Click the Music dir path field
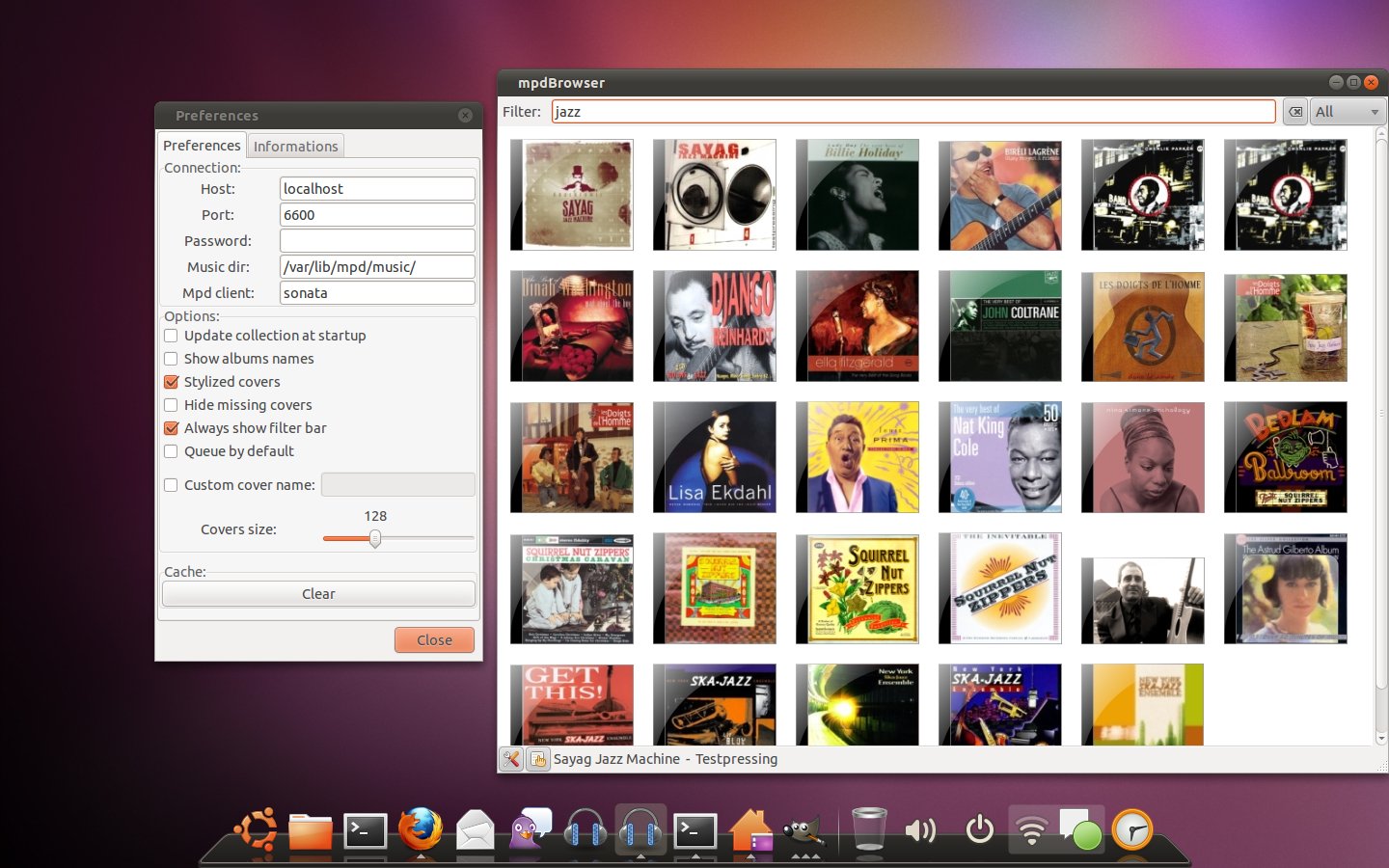1389x868 pixels. coord(377,267)
